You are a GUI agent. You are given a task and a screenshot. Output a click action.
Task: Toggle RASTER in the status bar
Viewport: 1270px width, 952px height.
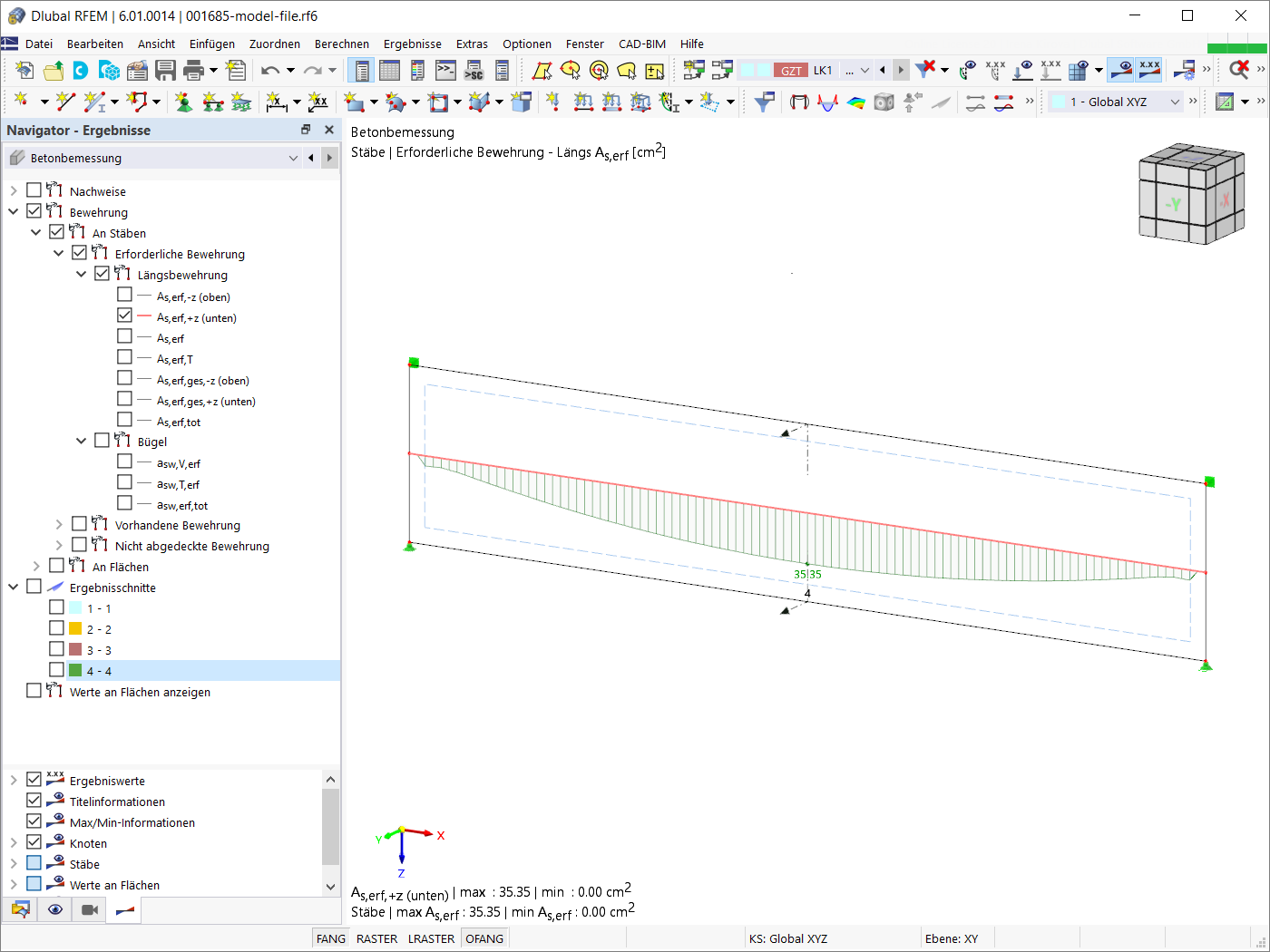[x=376, y=938]
